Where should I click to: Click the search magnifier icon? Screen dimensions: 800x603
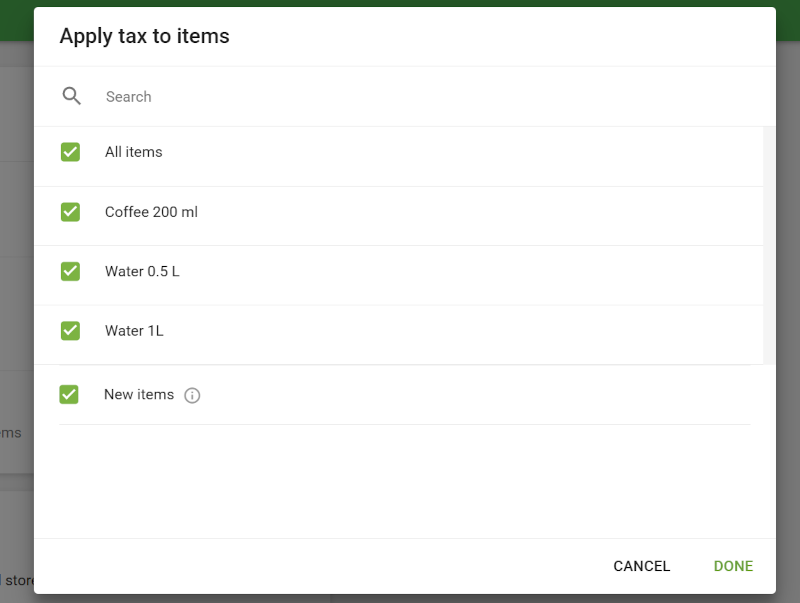coord(71,95)
